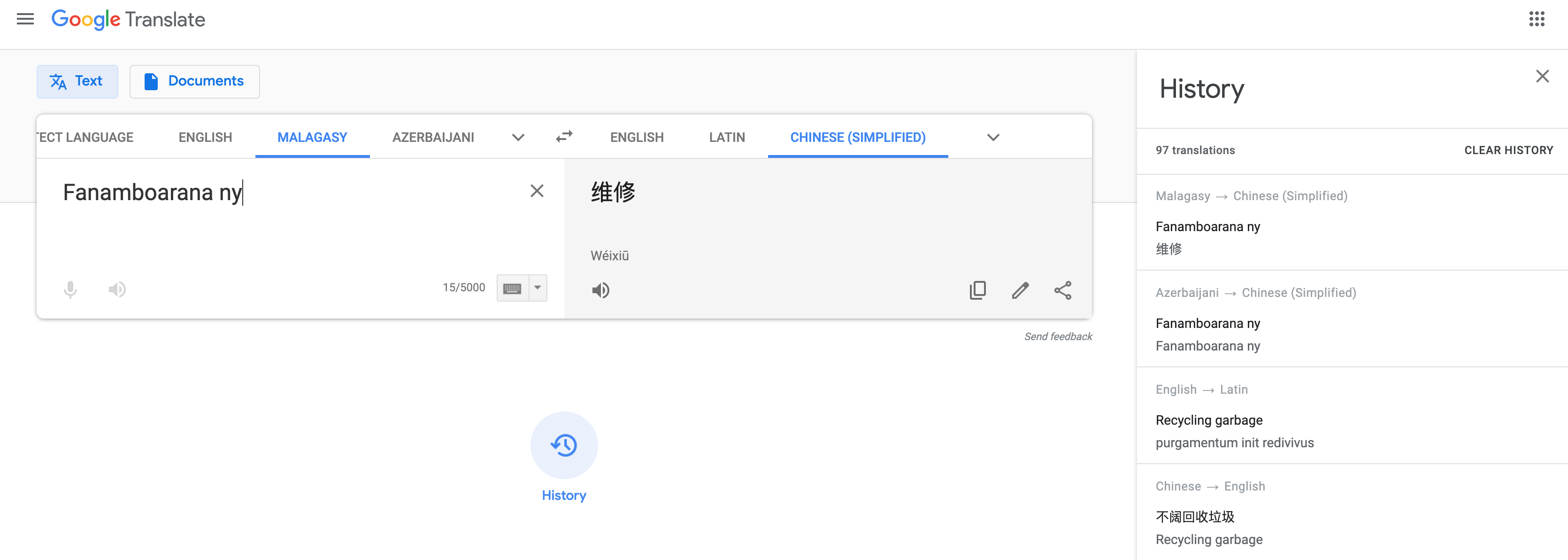Click the Wéixiū pronunciation text
The width and height of the screenshot is (1568, 560).
[609, 256]
